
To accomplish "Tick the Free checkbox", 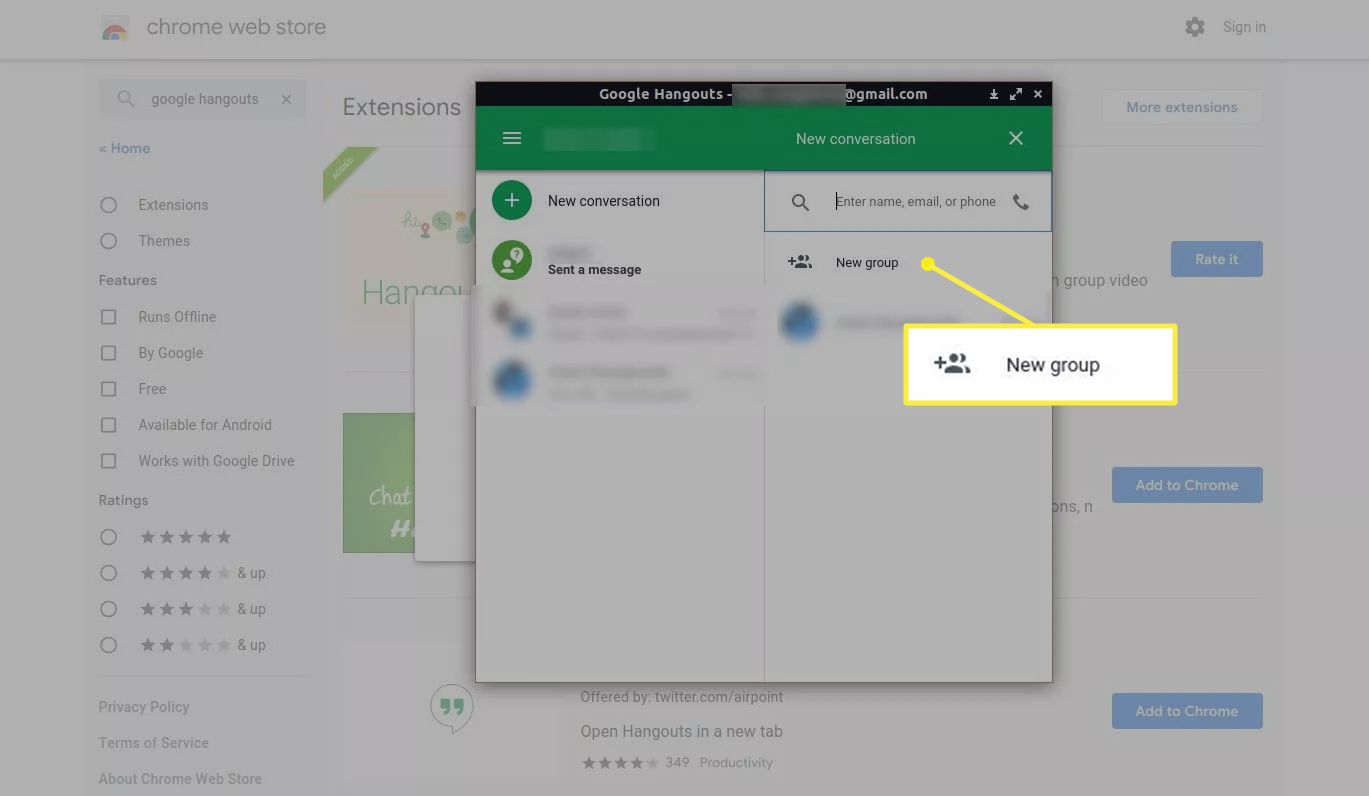I will (109, 389).
